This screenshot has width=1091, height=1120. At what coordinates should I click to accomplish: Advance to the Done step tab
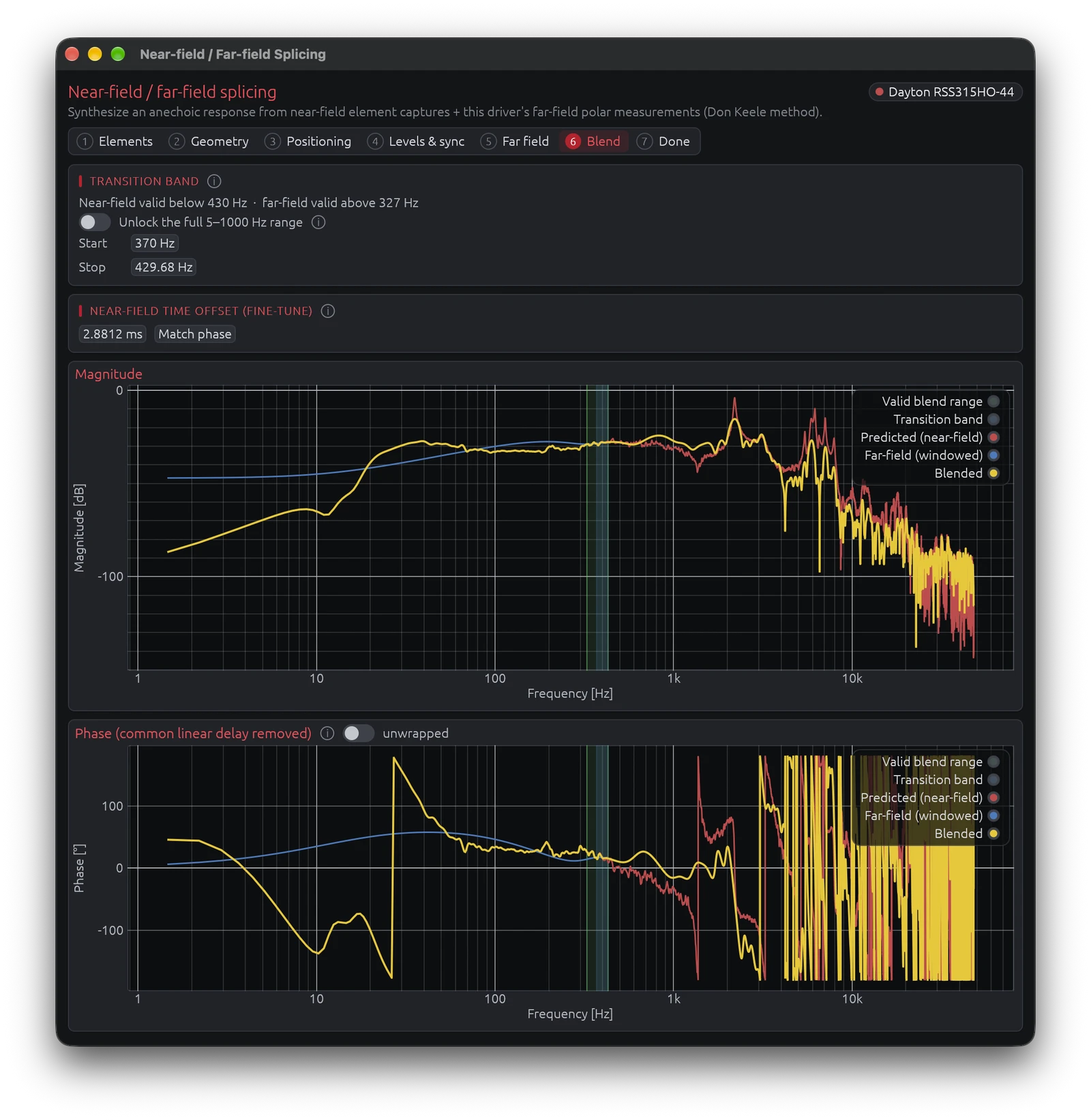663,141
